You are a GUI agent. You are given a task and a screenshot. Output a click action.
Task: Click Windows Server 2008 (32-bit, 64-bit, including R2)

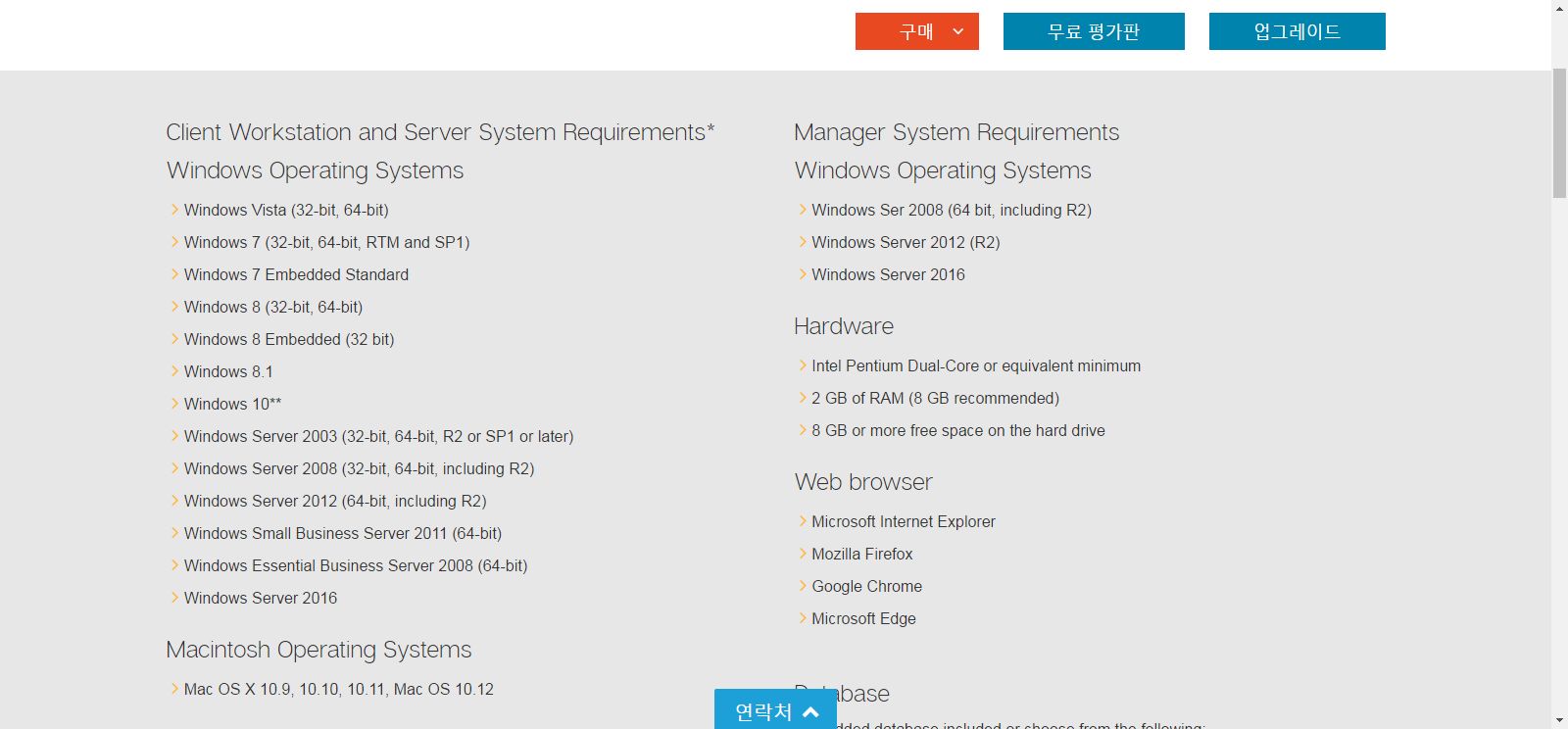[x=359, y=468]
